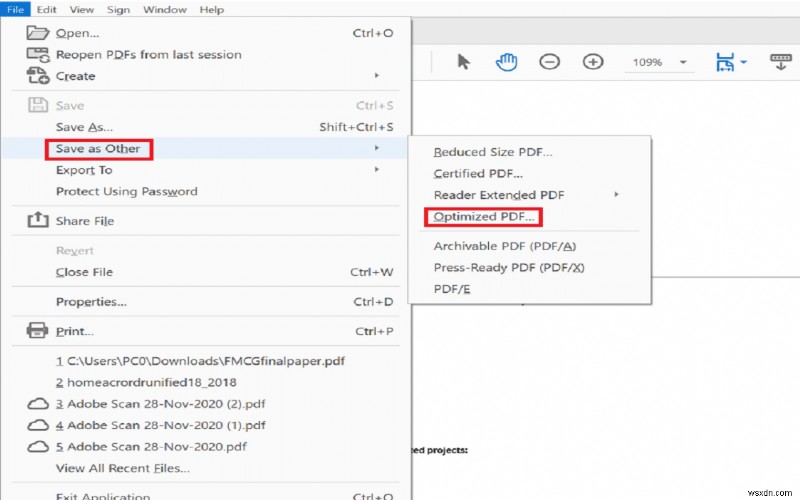Click the Print printer icon

pyautogui.click(x=37, y=331)
